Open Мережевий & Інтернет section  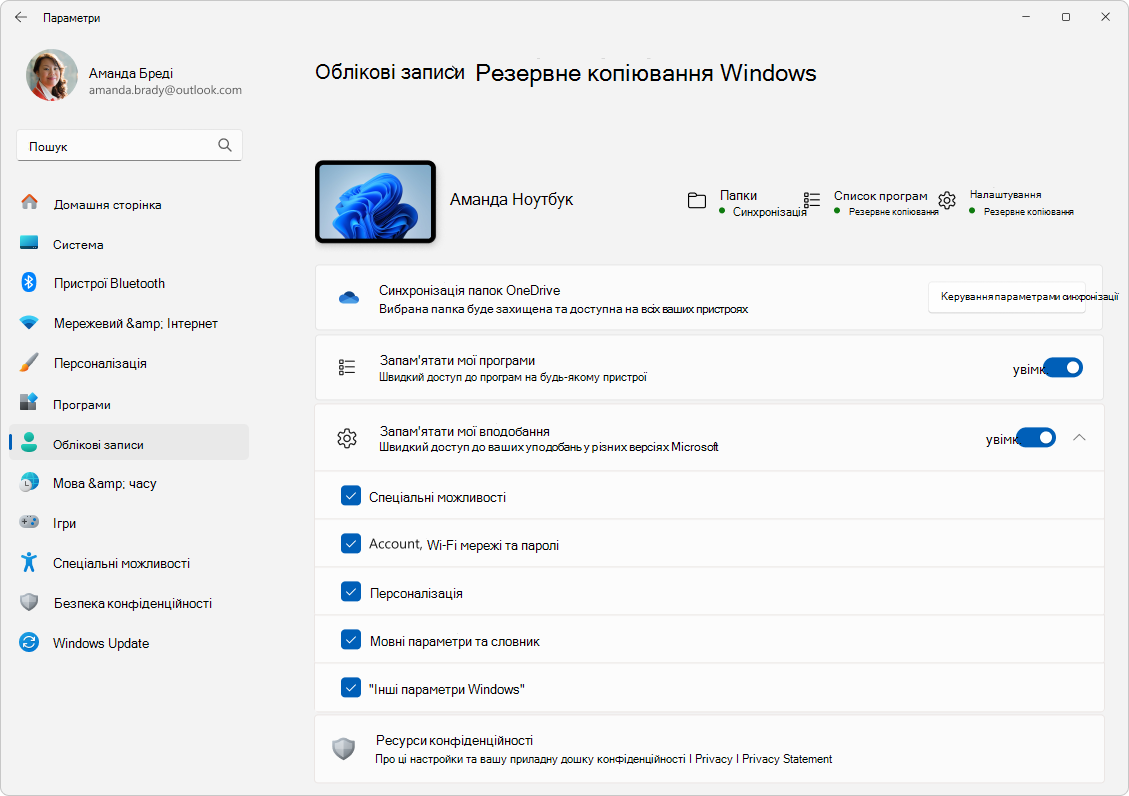click(x=129, y=324)
